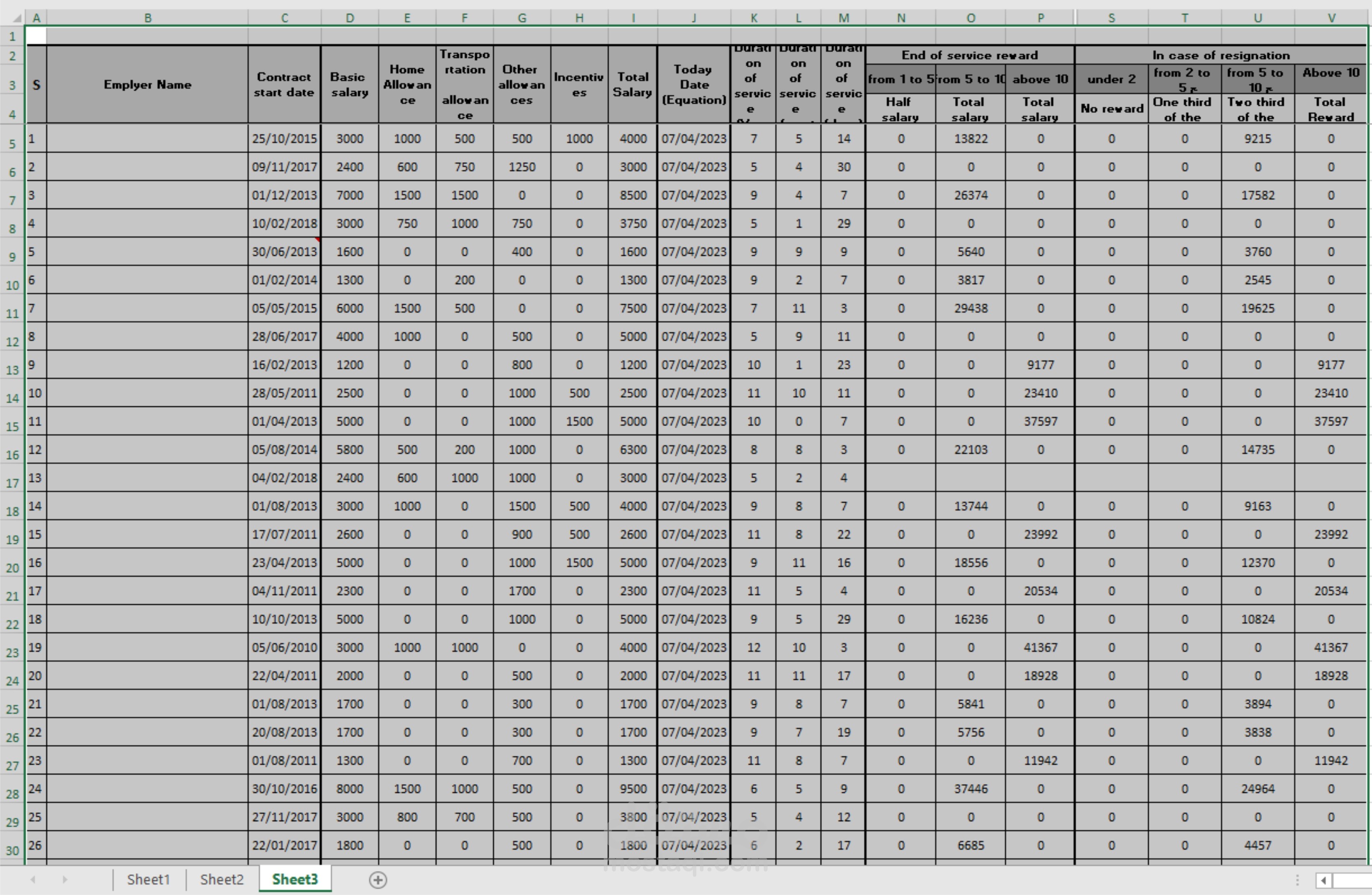This screenshot has height=895, width=1372.
Task: Select cell with value 14735
Action: (x=1258, y=450)
